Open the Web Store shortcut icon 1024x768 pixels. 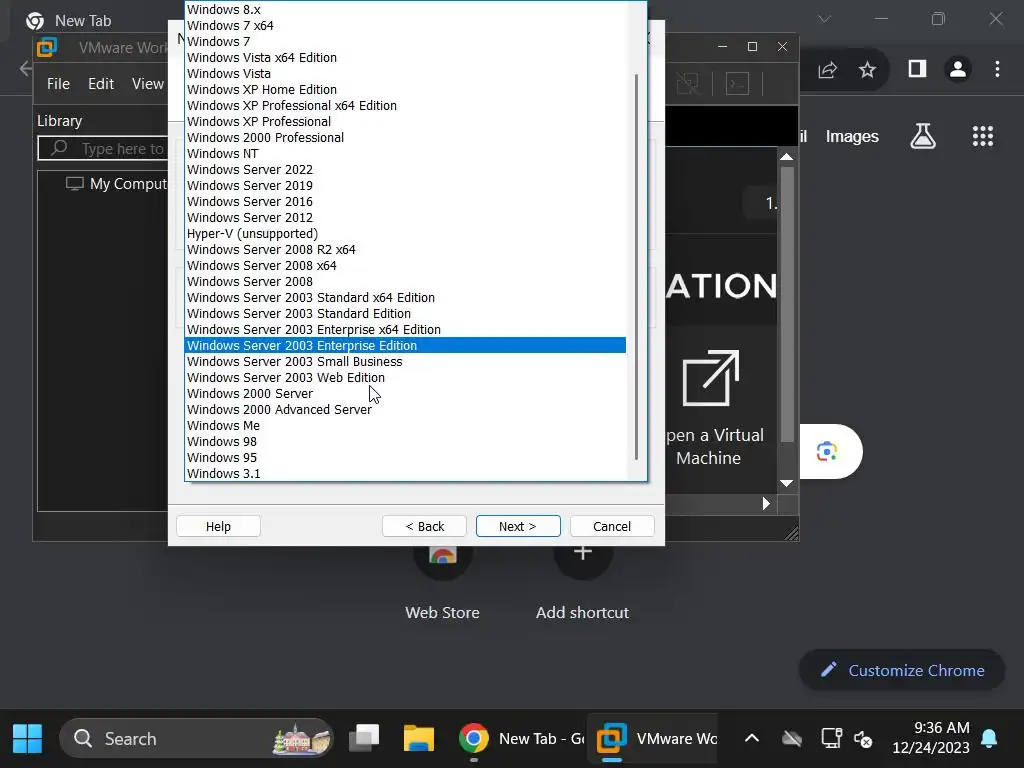tap(442, 554)
